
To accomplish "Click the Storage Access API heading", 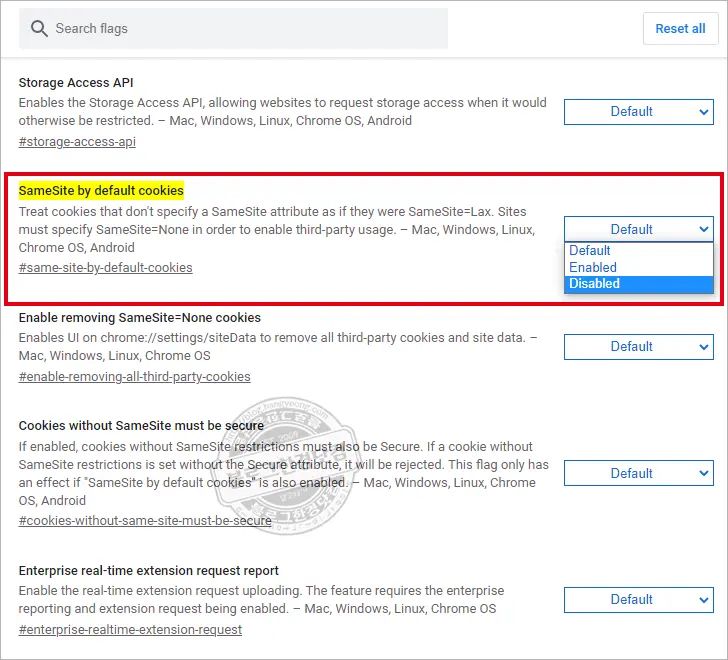I will click(x=76, y=83).
